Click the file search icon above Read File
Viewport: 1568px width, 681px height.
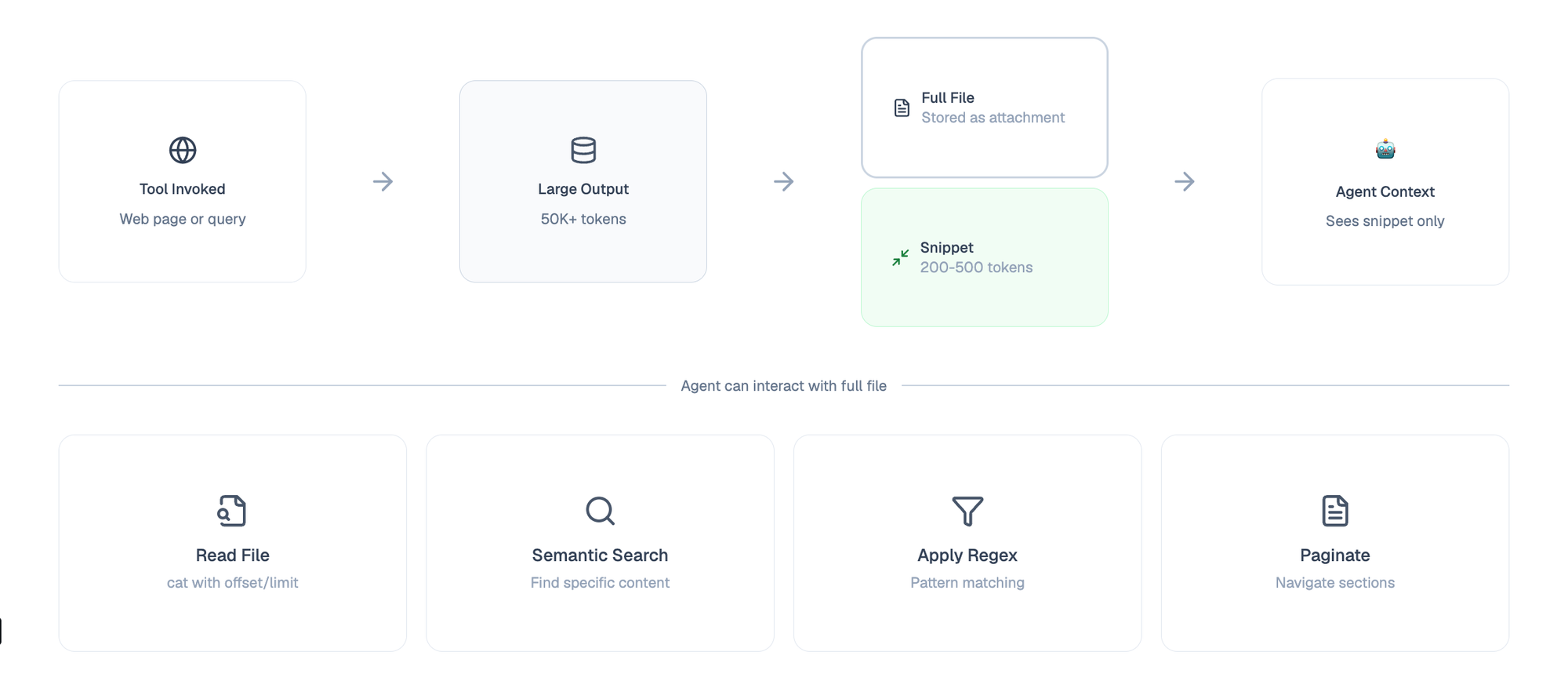(232, 511)
